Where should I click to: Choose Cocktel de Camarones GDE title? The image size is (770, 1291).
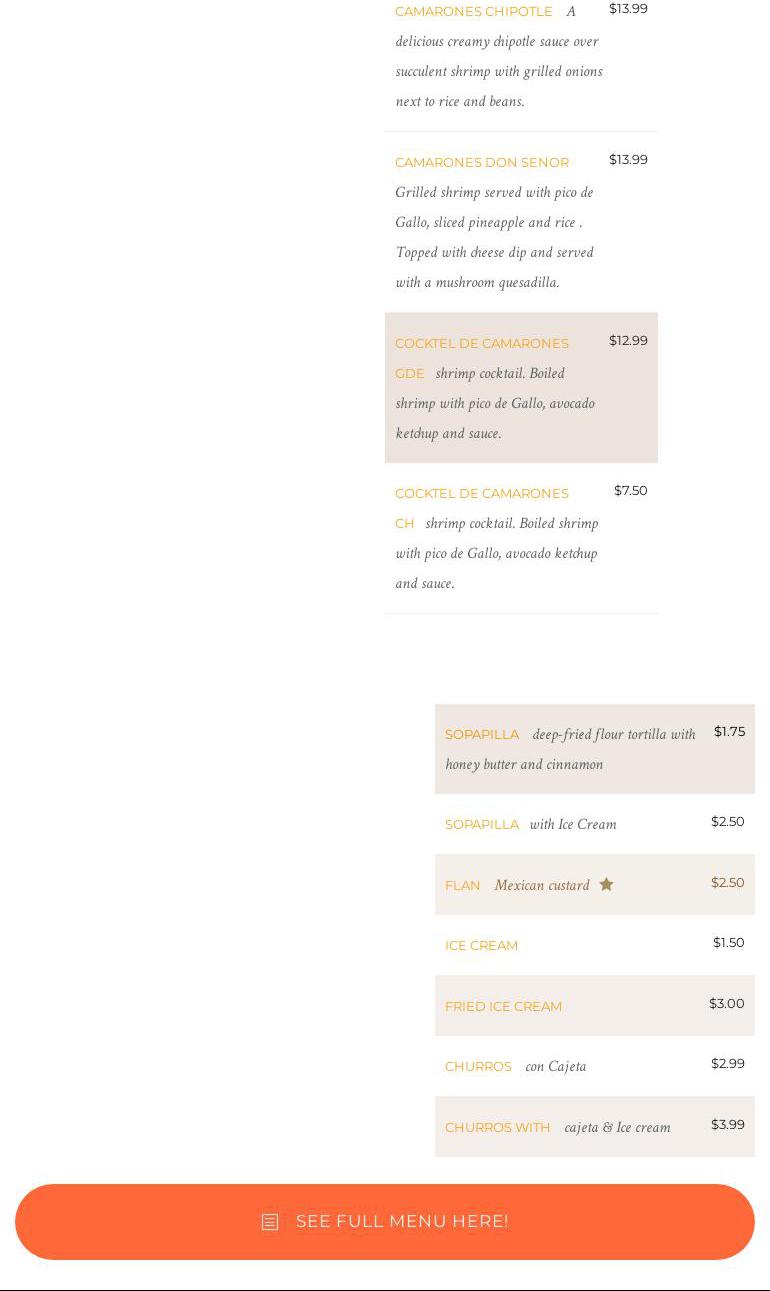coord(482,344)
